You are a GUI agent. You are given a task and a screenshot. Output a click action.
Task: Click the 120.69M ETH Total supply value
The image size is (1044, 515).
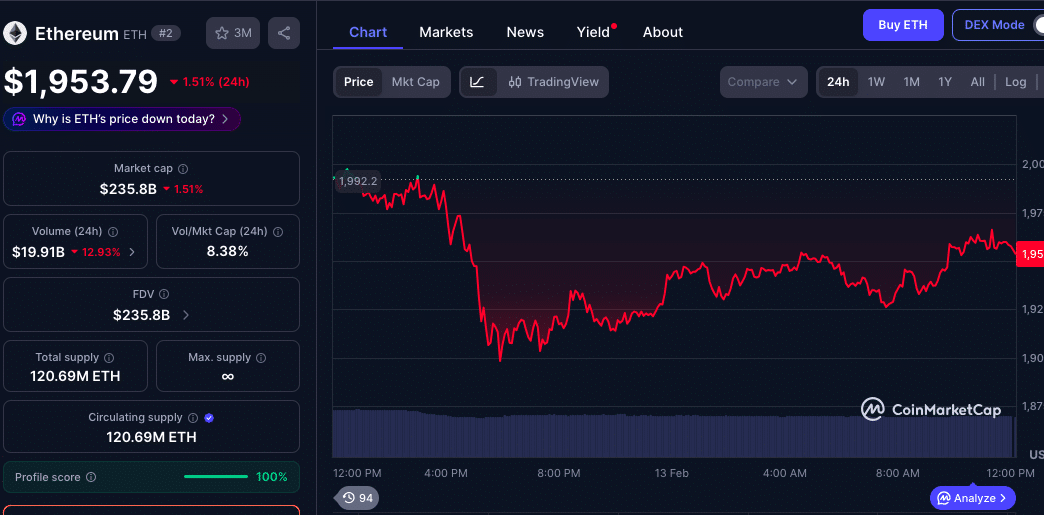[75, 376]
